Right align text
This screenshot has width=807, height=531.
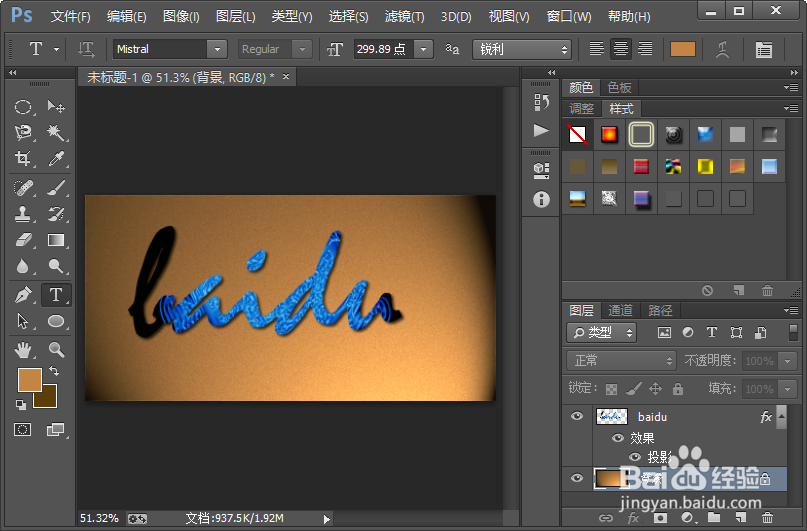(645, 49)
